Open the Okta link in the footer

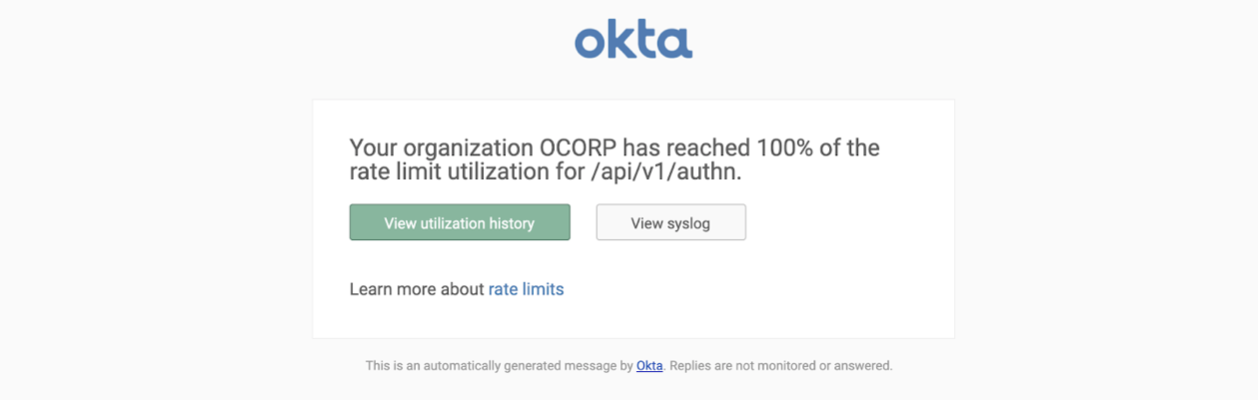point(649,366)
